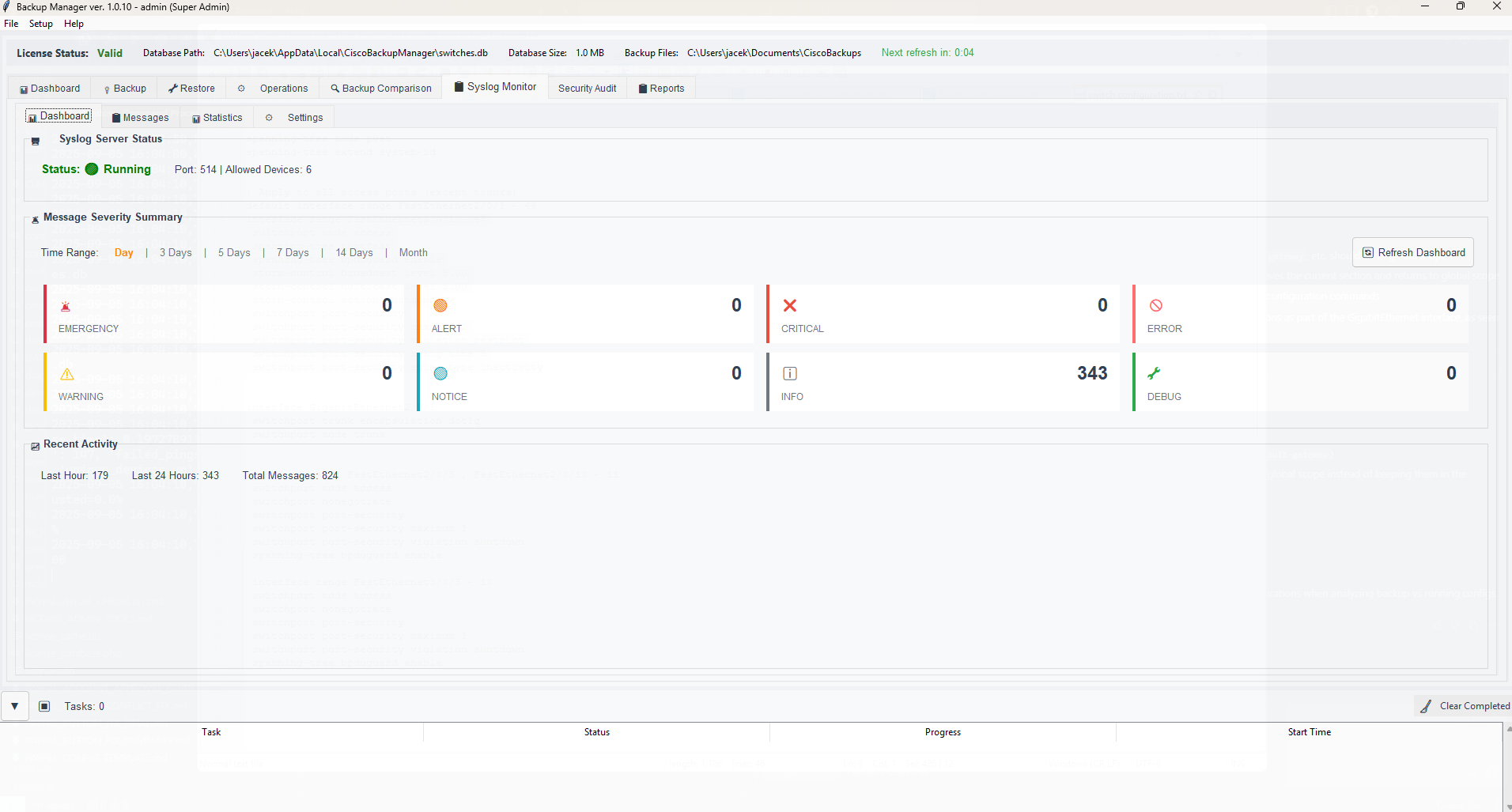Set time range to Day
The image size is (1512, 812).
[x=123, y=253]
